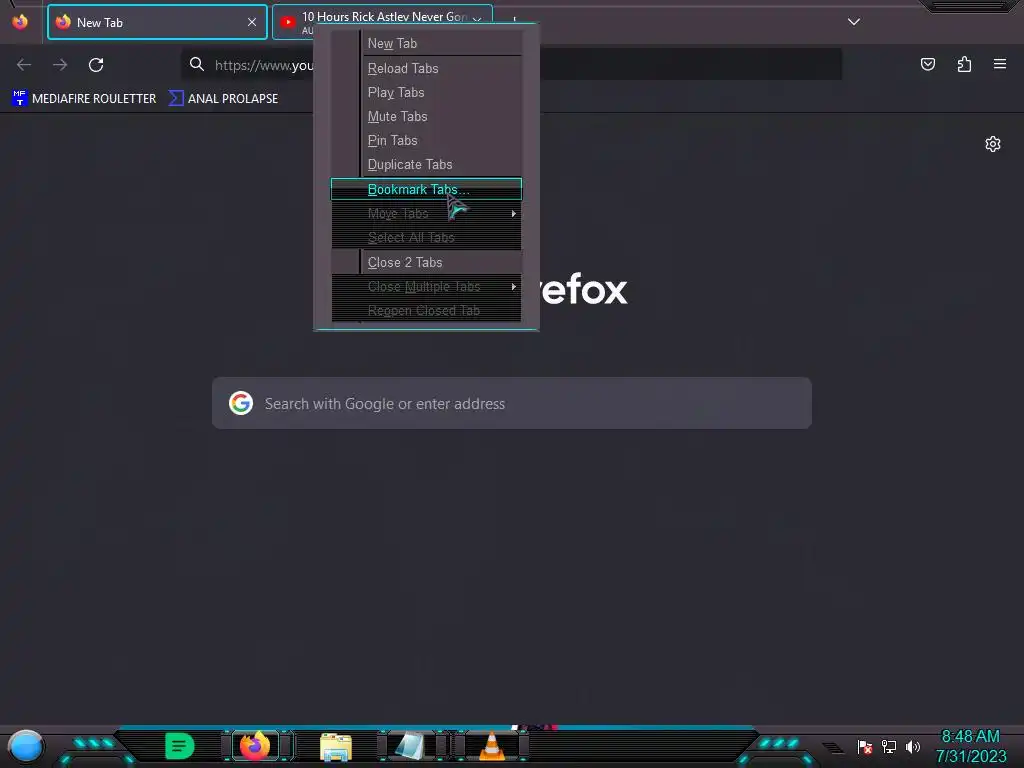1024x768 pixels.
Task: Choose Pin Tabs in the context menu
Action: point(426,140)
